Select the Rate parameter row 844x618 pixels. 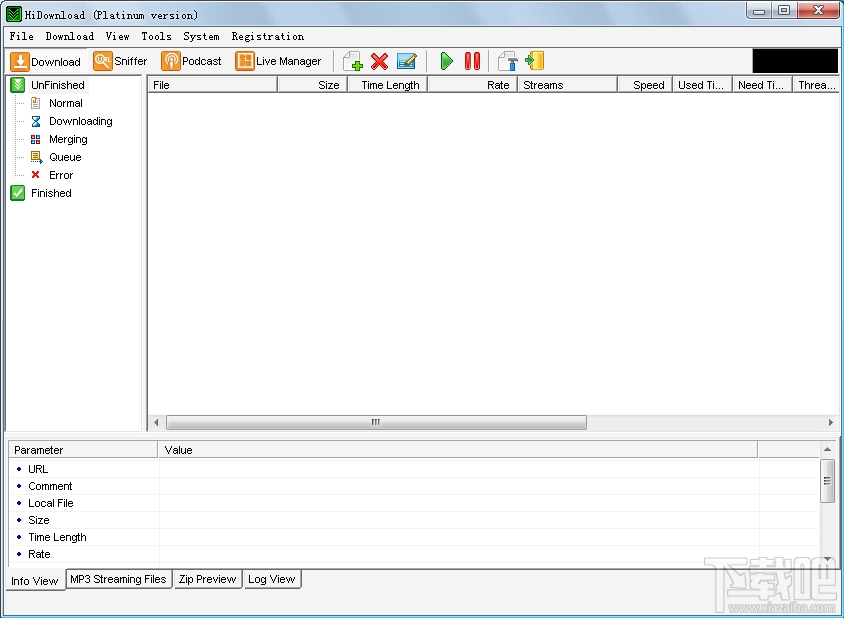tap(413, 554)
